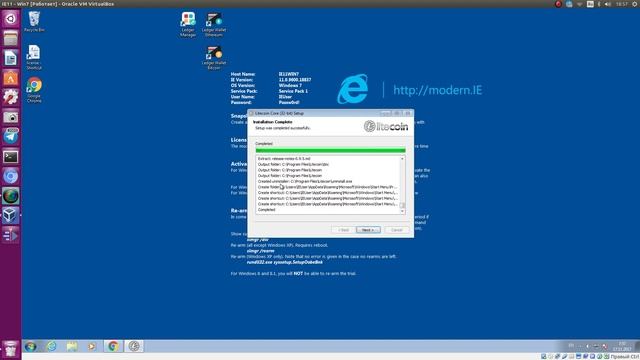Click the Litecoin logo in setup header
Image resolution: width=640 pixels, height=360 pixels.
(386, 127)
